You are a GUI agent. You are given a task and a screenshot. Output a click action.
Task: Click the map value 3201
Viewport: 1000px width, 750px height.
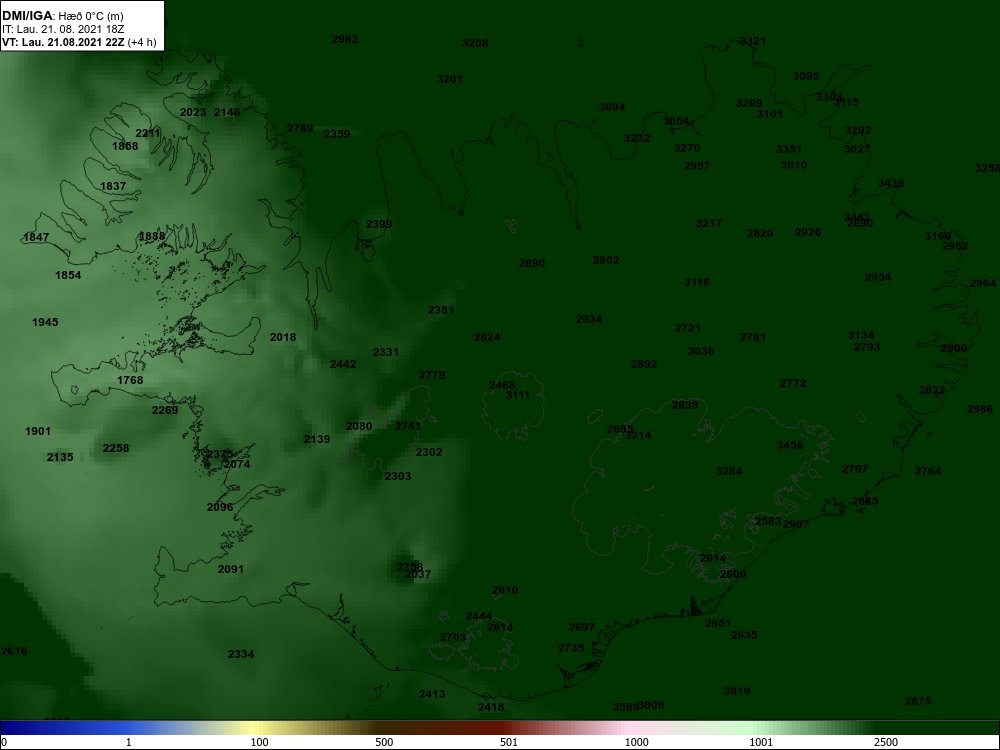[x=450, y=79]
